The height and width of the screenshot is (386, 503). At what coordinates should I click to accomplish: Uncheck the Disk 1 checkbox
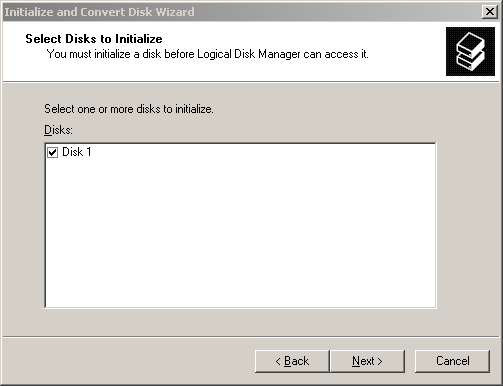coord(52,153)
